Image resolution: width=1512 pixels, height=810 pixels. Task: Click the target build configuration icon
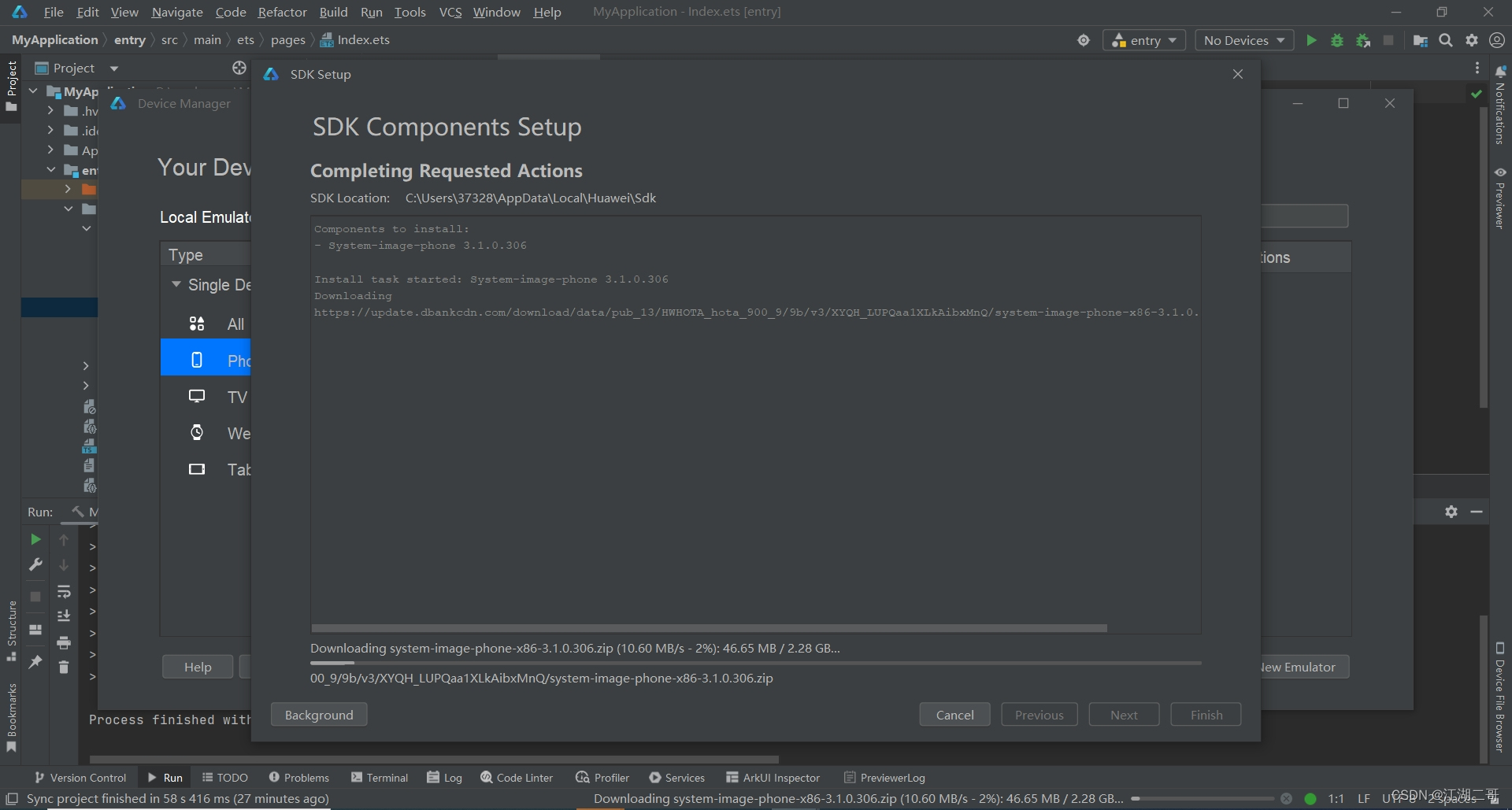[1084, 40]
